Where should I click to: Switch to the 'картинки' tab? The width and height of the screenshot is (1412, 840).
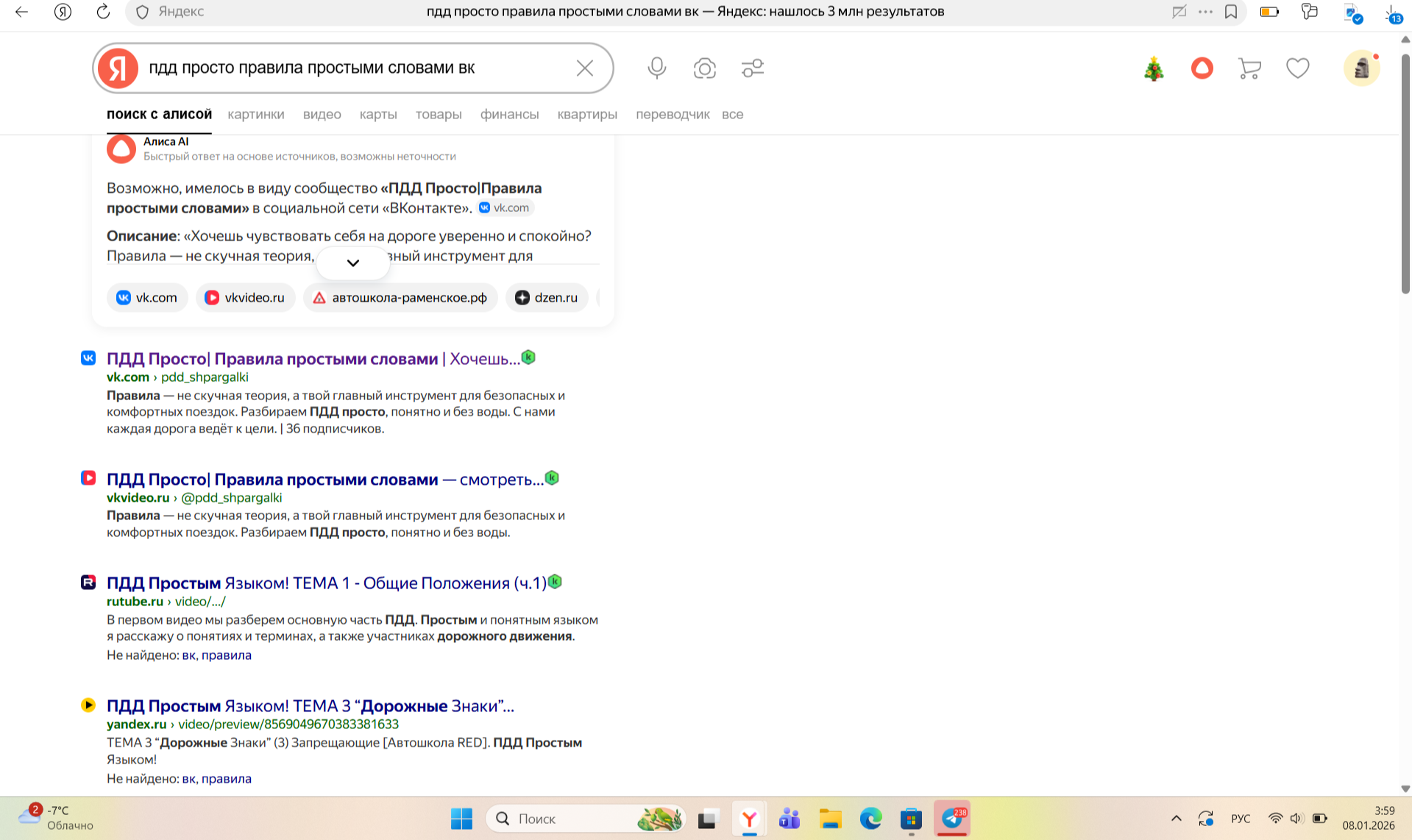coord(256,114)
